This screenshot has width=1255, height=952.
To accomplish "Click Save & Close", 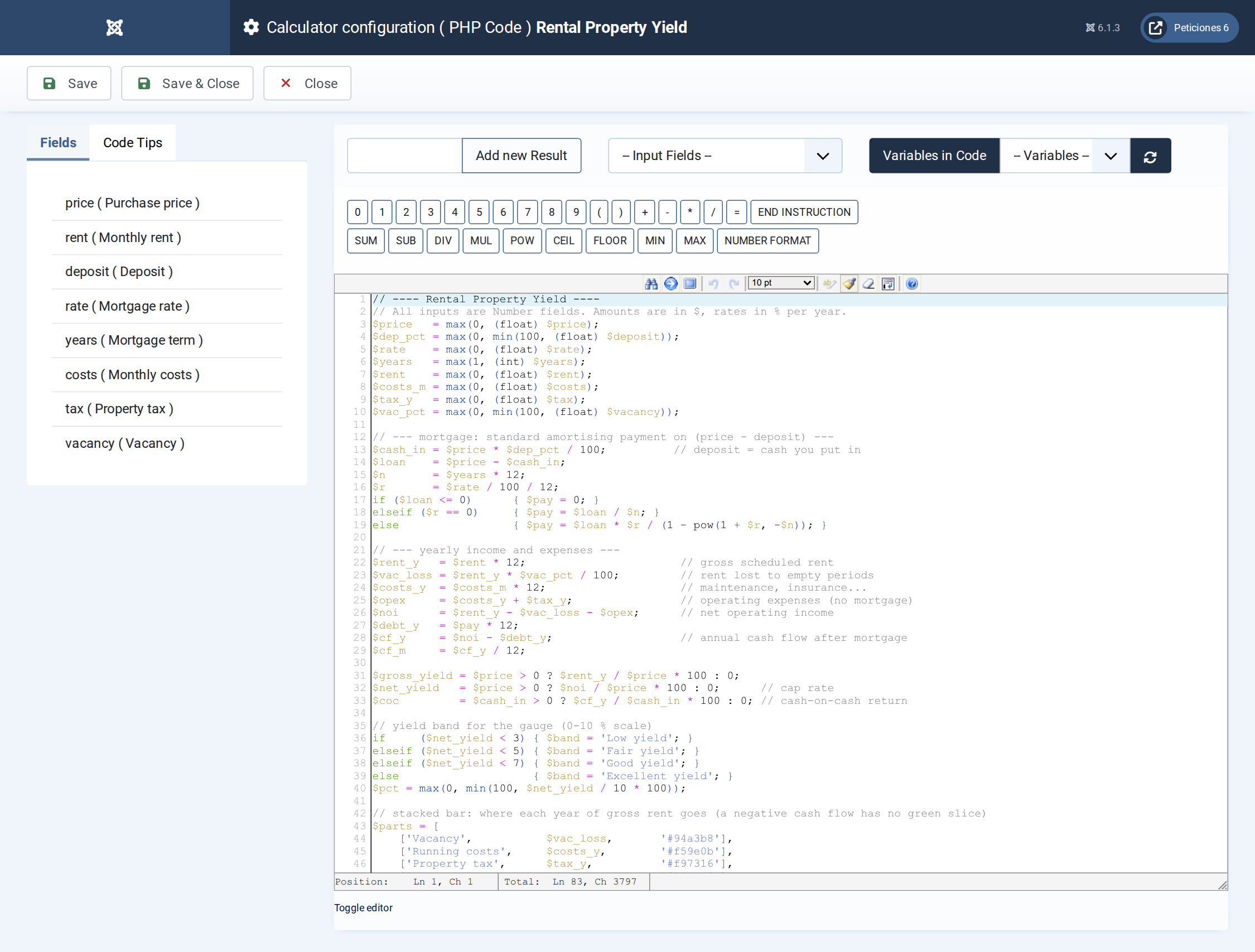I will click(x=187, y=84).
